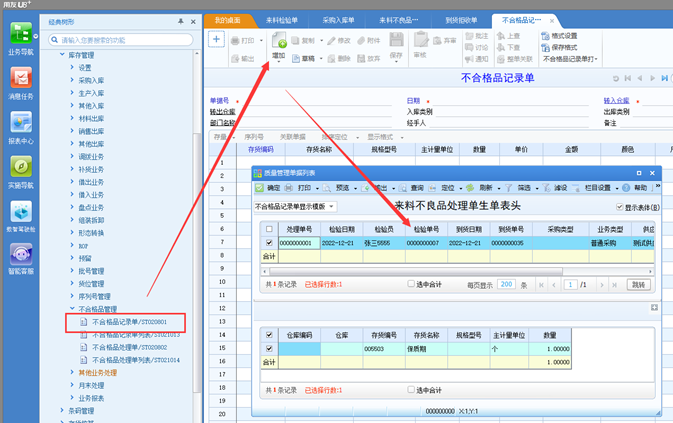Focus the function search box in left panel
673x423 pixels.
[121, 40]
